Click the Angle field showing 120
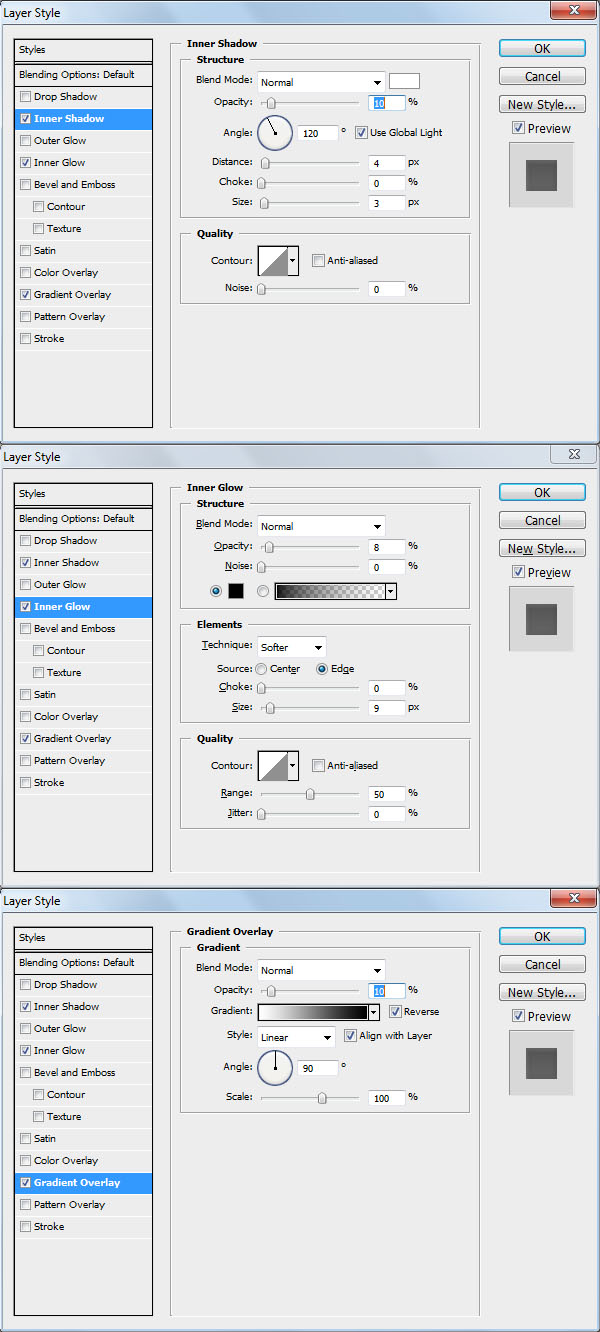The image size is (600, 1332). (318, 132)
